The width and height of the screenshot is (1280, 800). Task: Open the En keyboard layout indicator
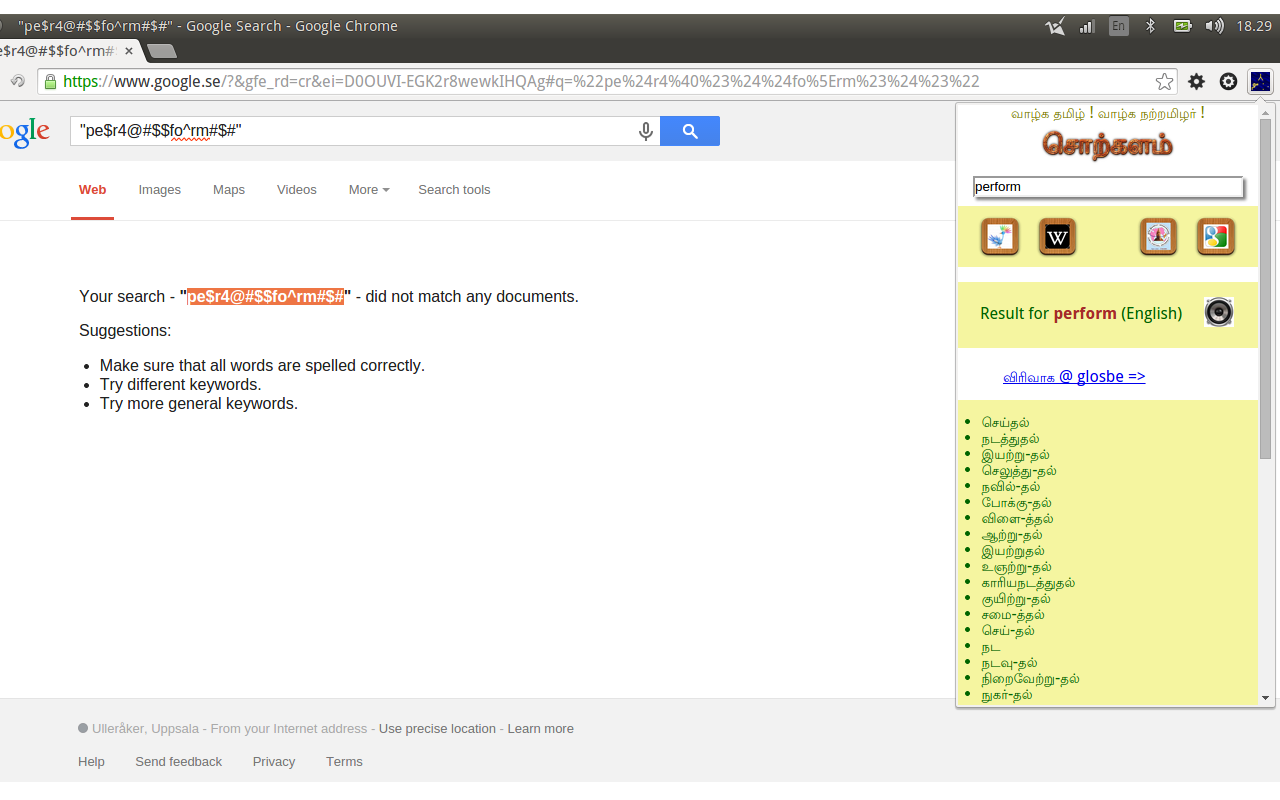point(1119,27)
